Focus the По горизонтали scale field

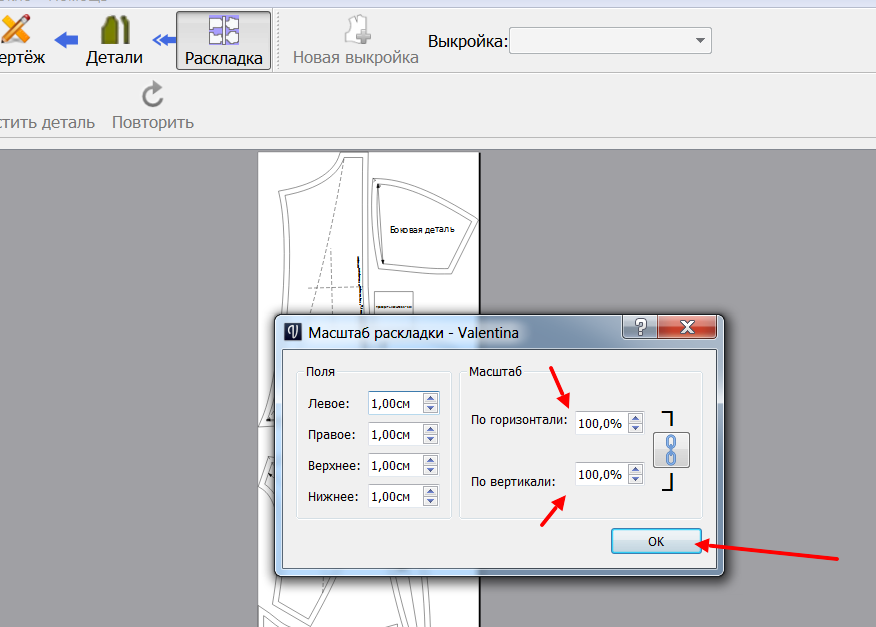click(x=599, y=422)
